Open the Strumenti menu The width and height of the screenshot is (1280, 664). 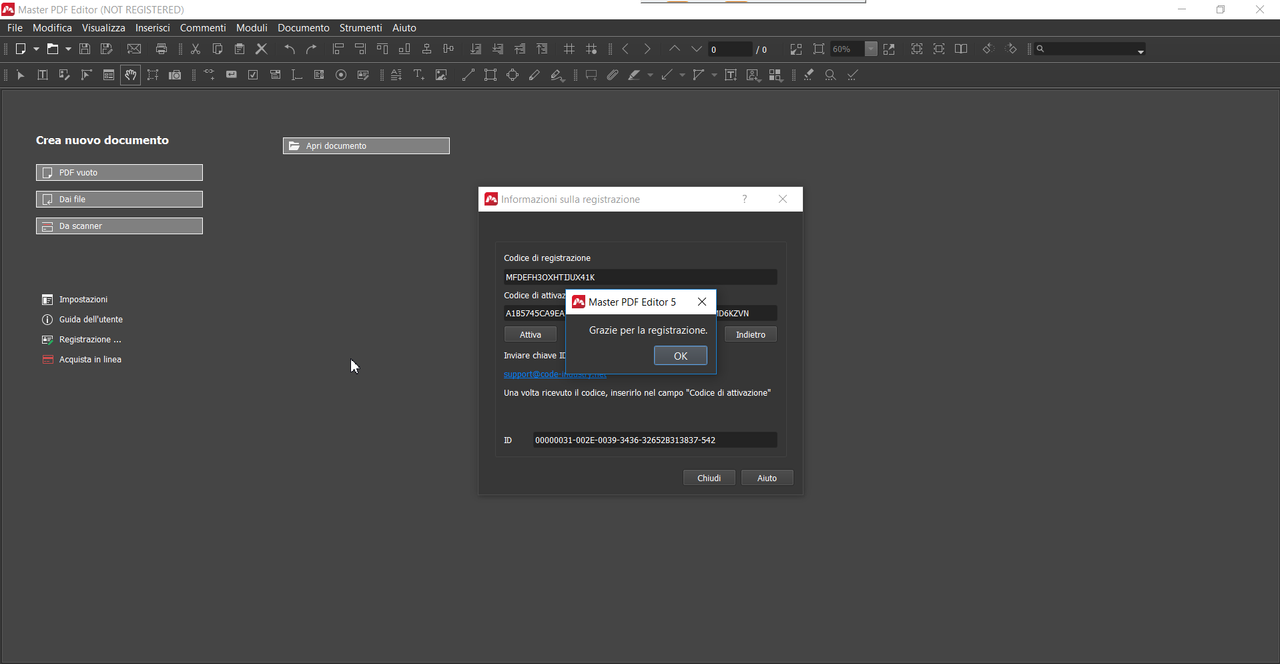click(362, 28)
